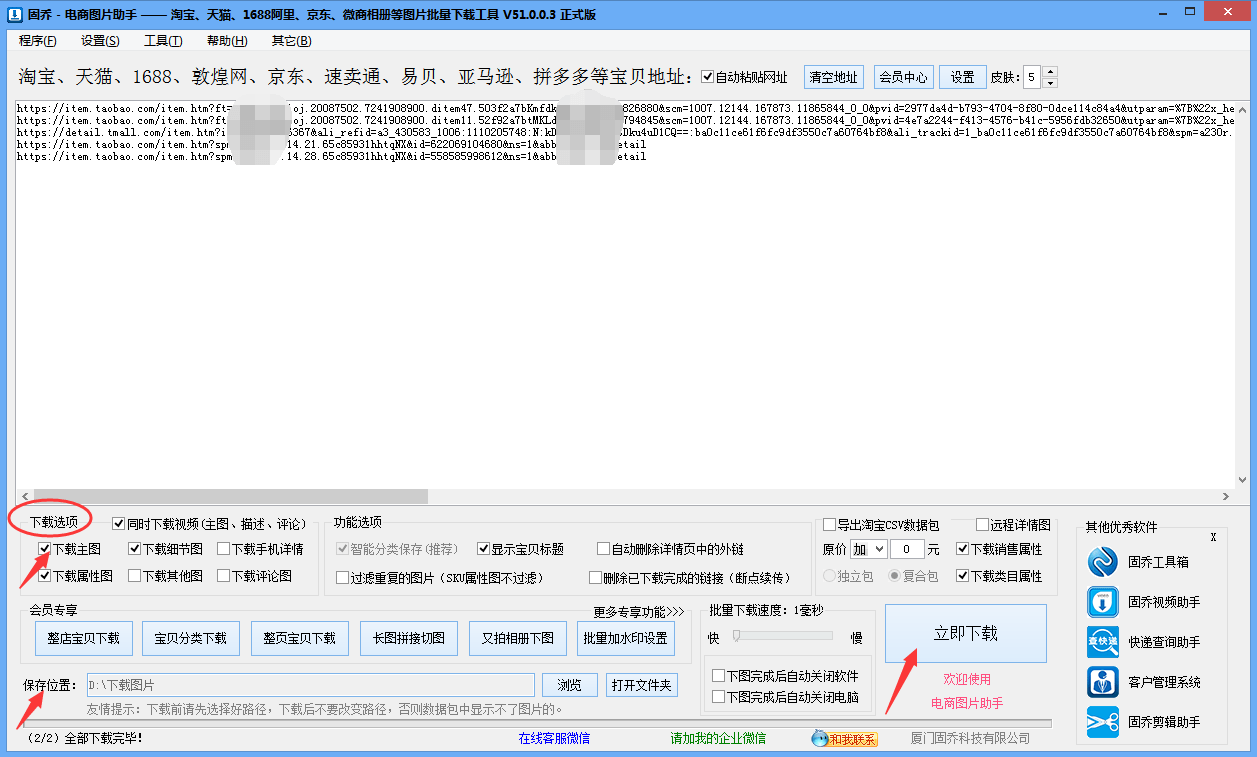The height and width of the screenshot is (757, 1257).
Task: Open the 帮助(H) menu
Action: (226, 40)
